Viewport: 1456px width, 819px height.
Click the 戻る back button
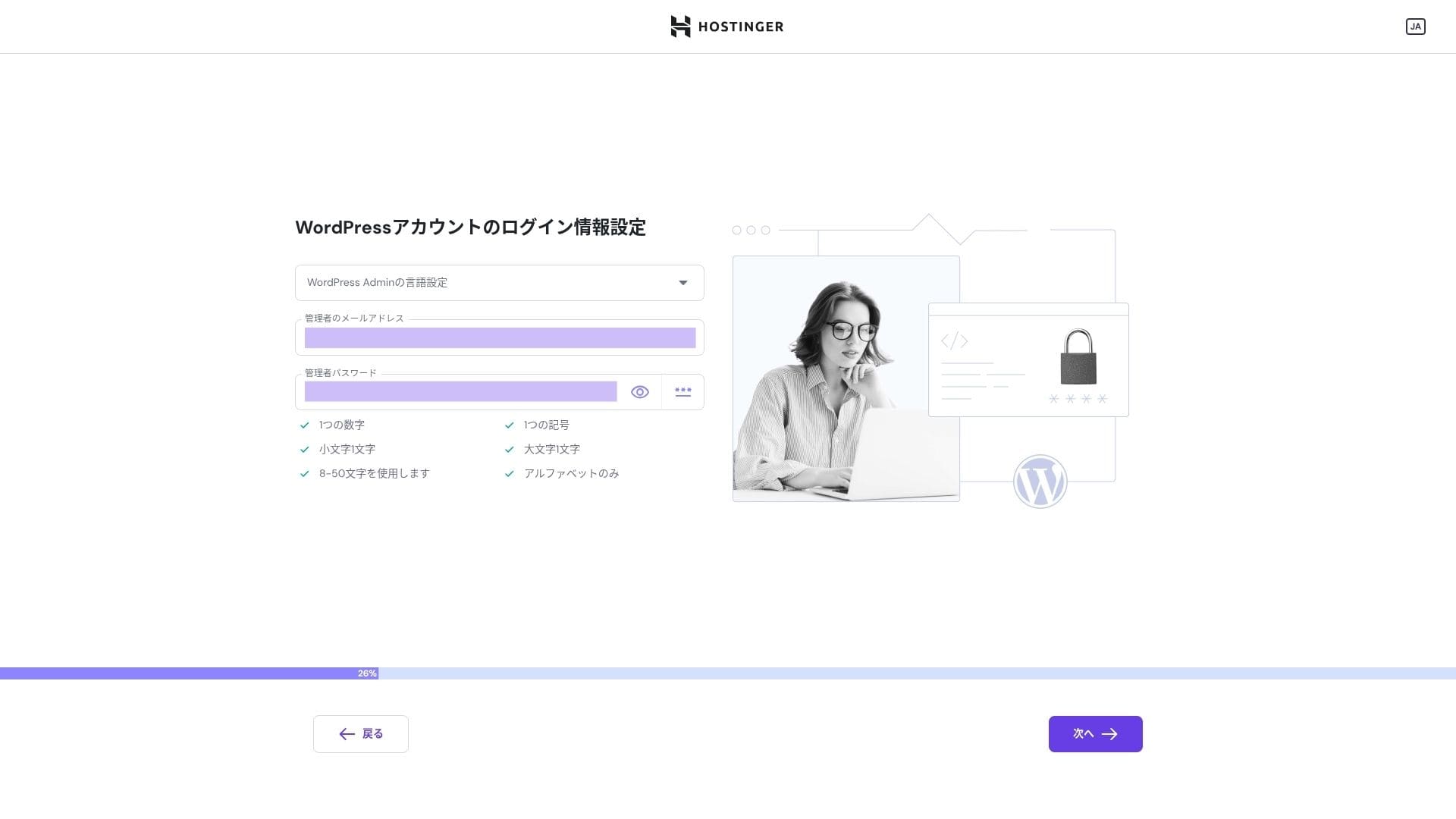361,734
